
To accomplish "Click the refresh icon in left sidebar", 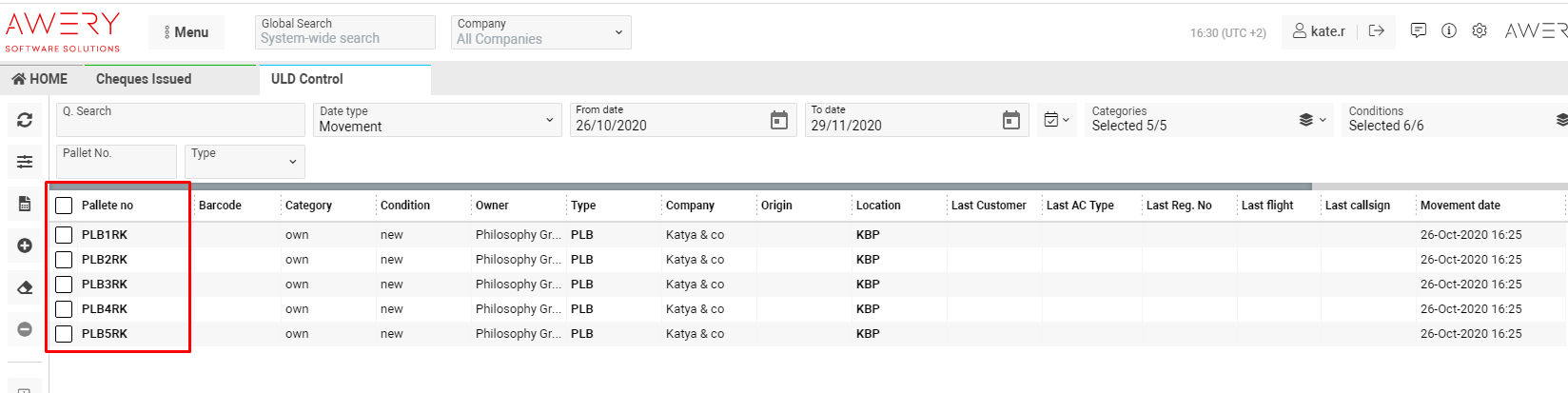I will tap(25, 120).
